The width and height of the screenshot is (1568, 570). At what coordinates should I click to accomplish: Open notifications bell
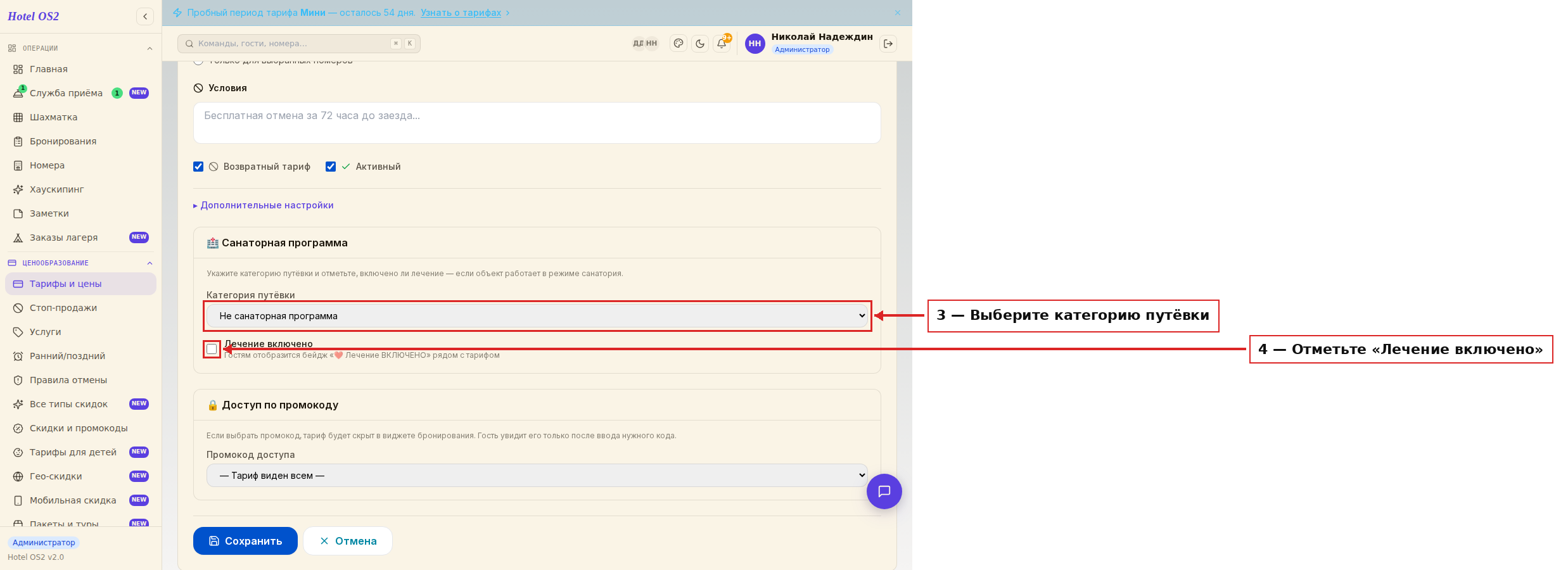(722, 44)
